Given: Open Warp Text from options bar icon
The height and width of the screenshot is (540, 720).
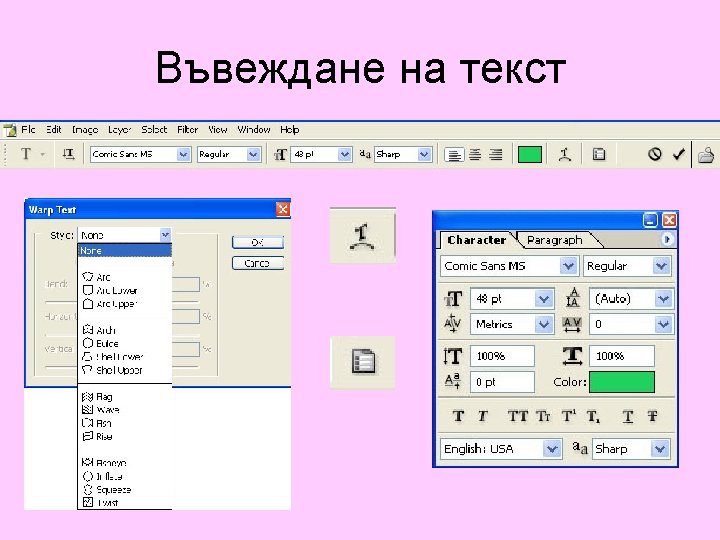Looking at the screenshot, I should (x=565, y=154).
